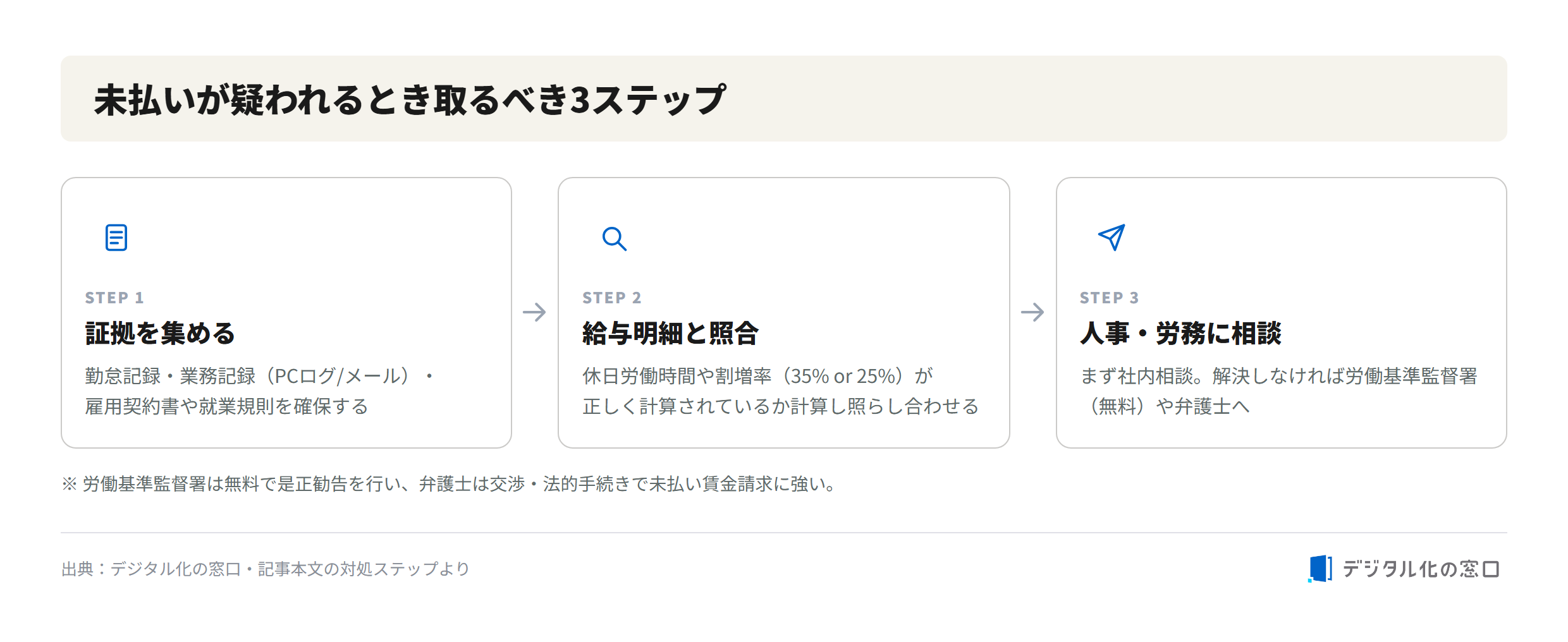Click the document icon in Step 1 card
Viewport: 1568px width, 642px height.
pyautogui.click(x=116, y=238)
